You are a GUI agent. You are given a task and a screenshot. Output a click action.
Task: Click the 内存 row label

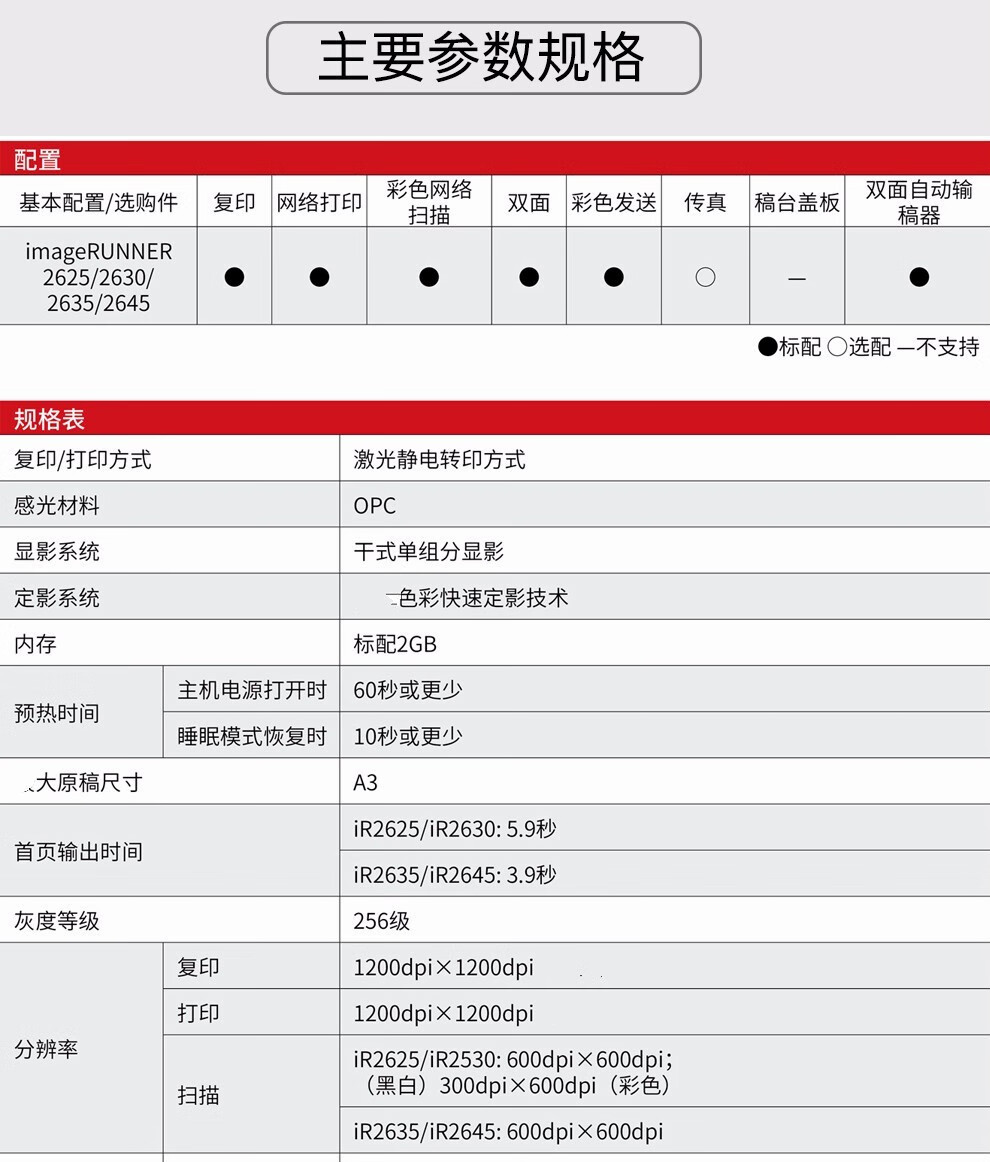click(36, 644)
